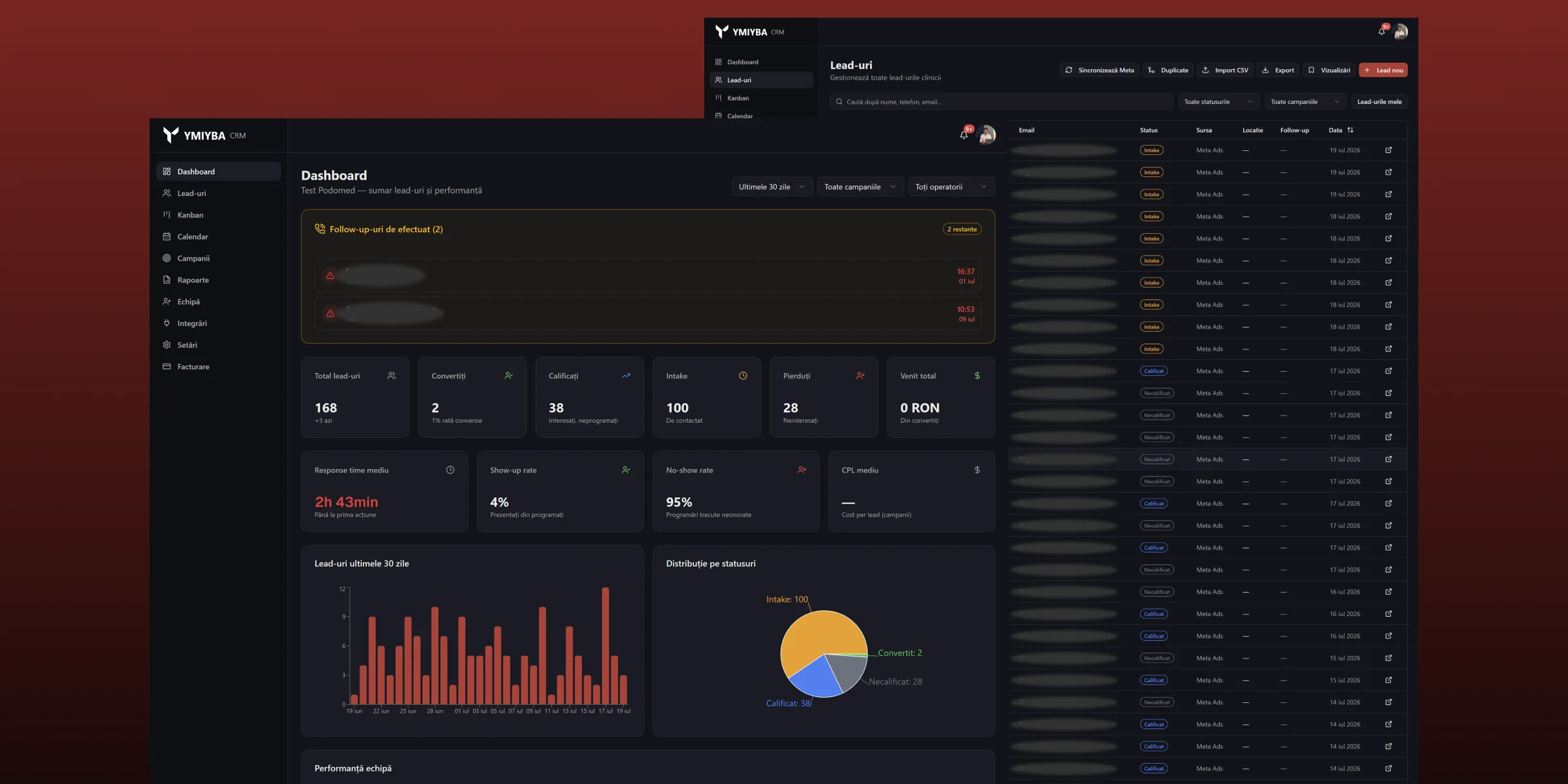The width and height of the screenshot is (1568, 784).
Task: Click the Status column header
Action: (x=1149, y=130)
